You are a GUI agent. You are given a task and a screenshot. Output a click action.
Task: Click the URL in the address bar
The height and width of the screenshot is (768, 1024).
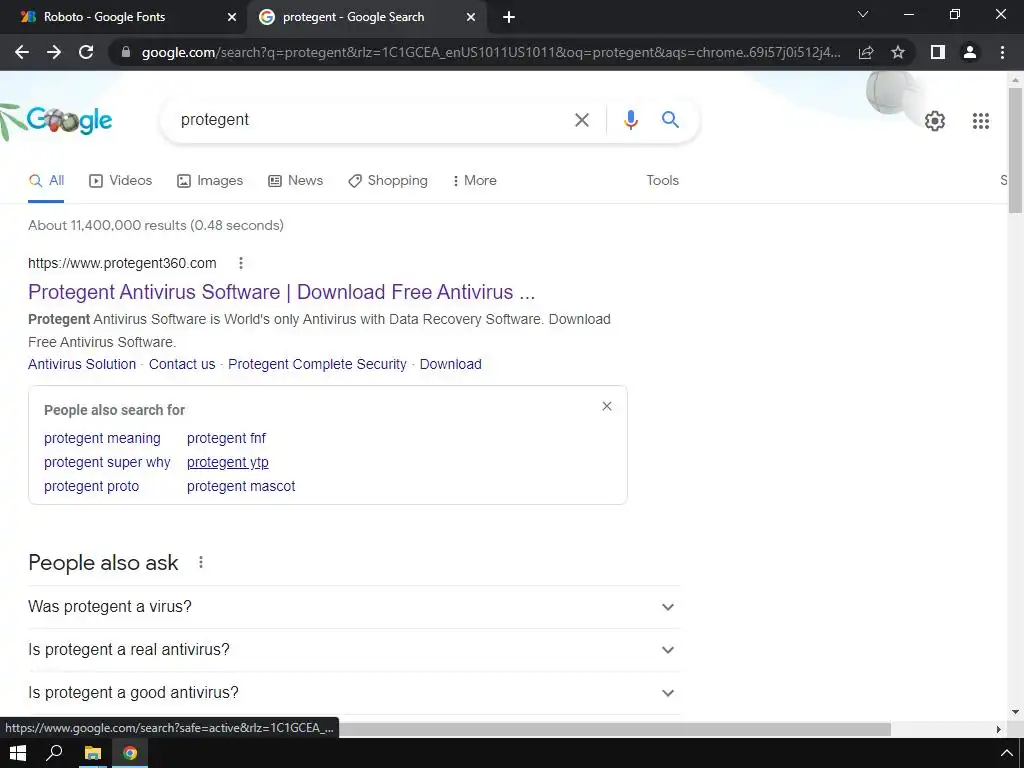490,52
